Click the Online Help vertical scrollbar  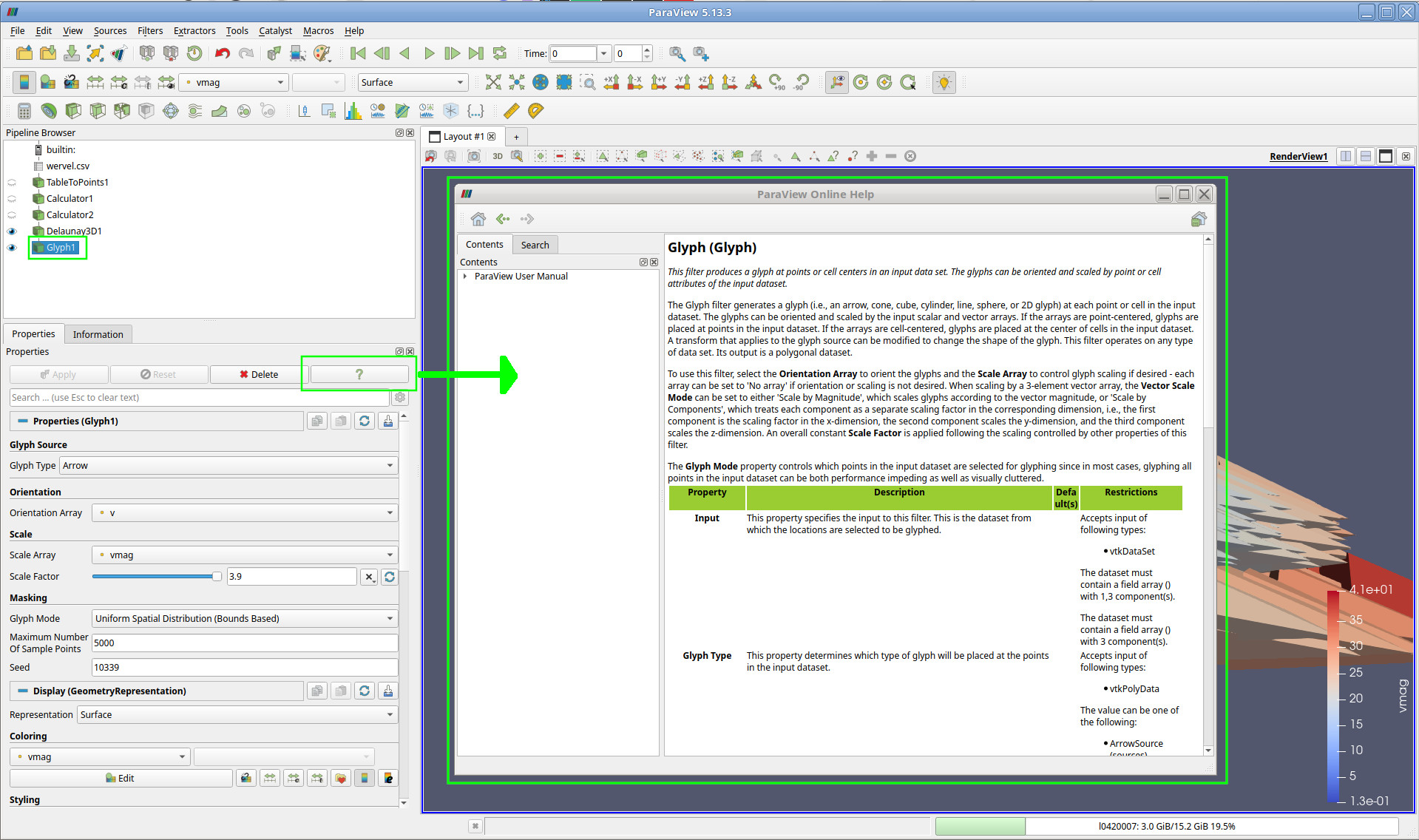coord(1208,495)
